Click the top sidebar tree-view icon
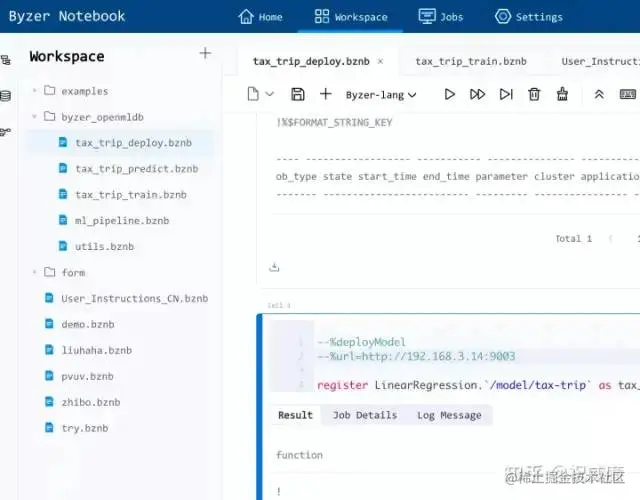The width and height of the screenshot is (640, 500). click(x=6, y=60)
